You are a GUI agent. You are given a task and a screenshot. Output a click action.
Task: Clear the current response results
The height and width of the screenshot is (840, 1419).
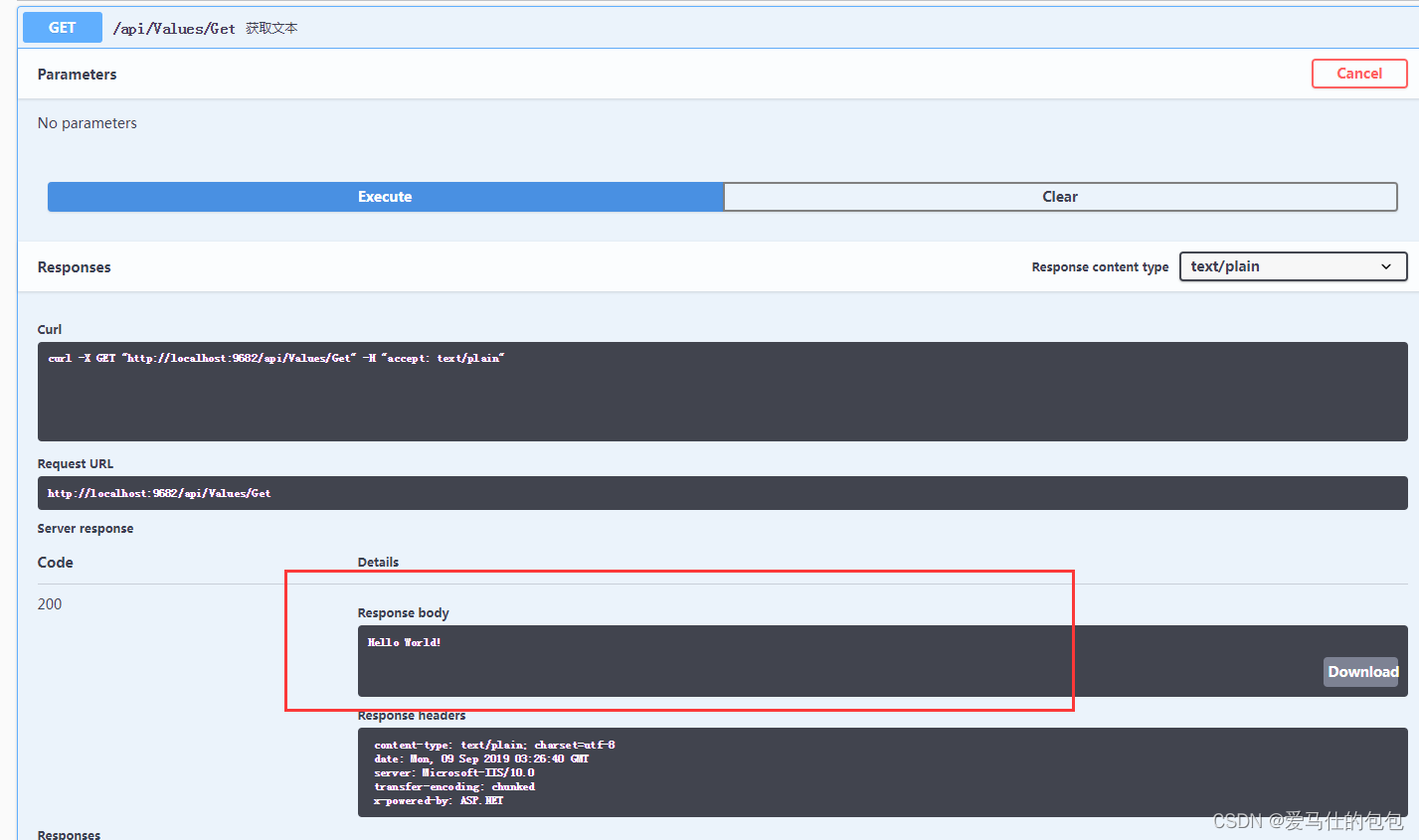pyautogui.click(x=1059, y=196)
